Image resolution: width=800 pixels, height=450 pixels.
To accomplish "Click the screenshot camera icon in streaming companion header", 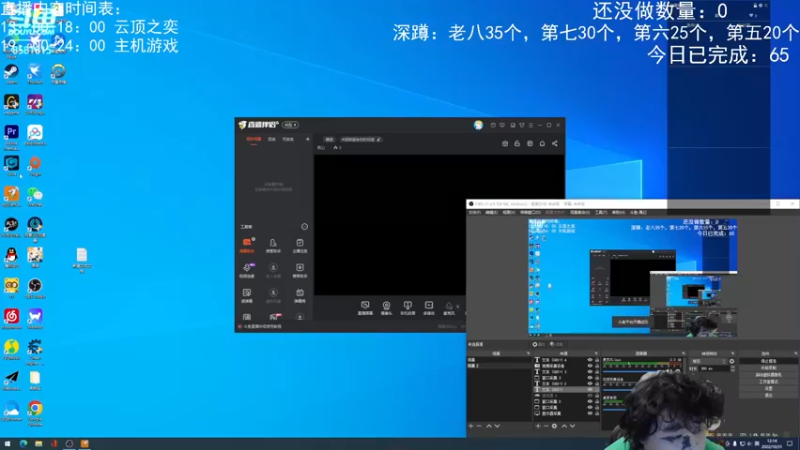I will (505, 143).
